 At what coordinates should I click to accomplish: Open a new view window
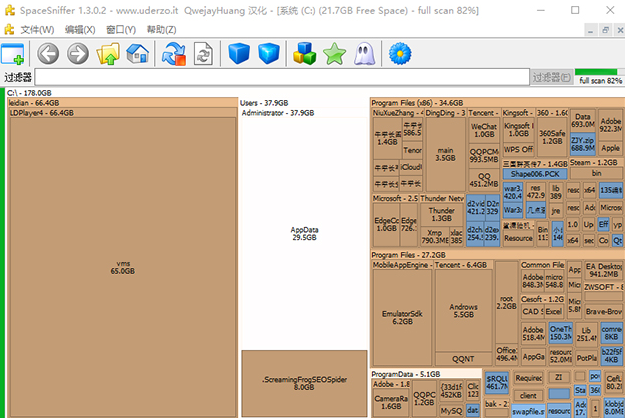14,53
